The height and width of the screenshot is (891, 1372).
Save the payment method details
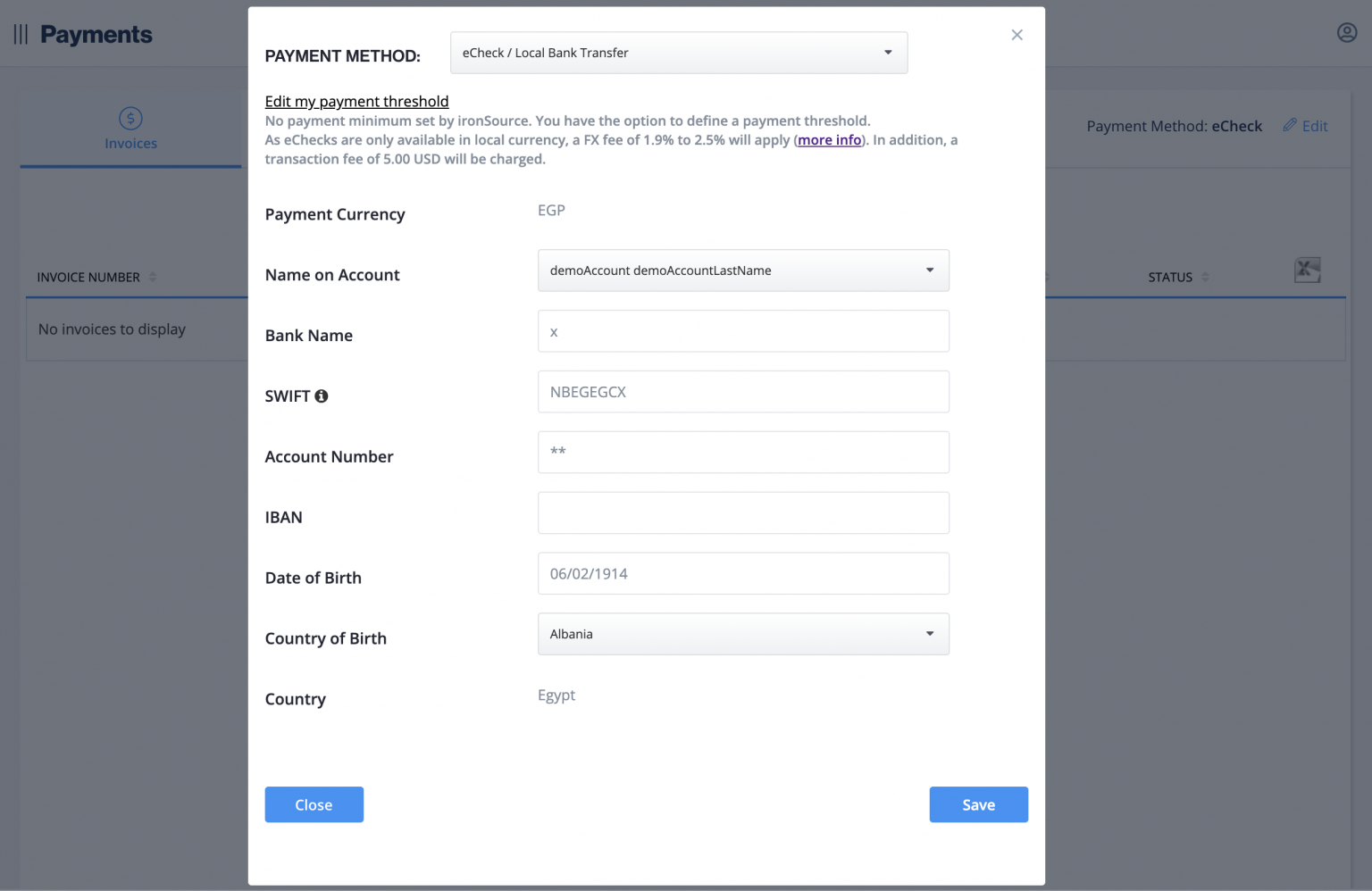point(978,804)
